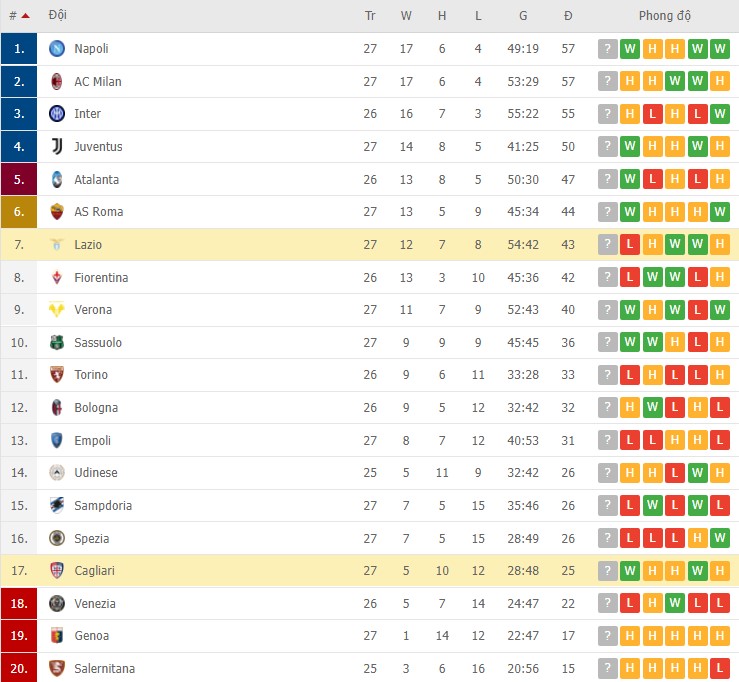Click the AC Milan club crest
The height and width of the screenshot is (682, 739).
[x=57, y=81]
